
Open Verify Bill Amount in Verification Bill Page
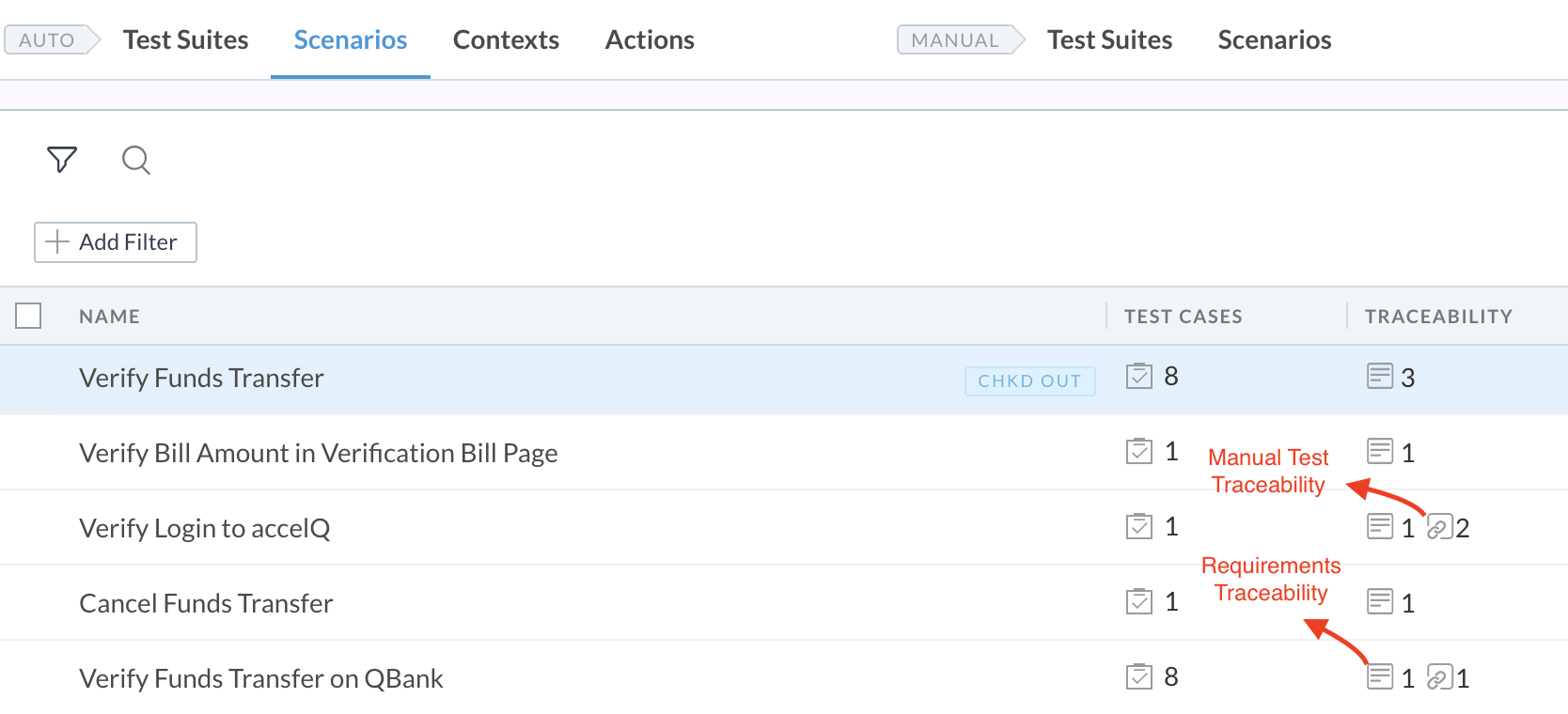point(319,453)
